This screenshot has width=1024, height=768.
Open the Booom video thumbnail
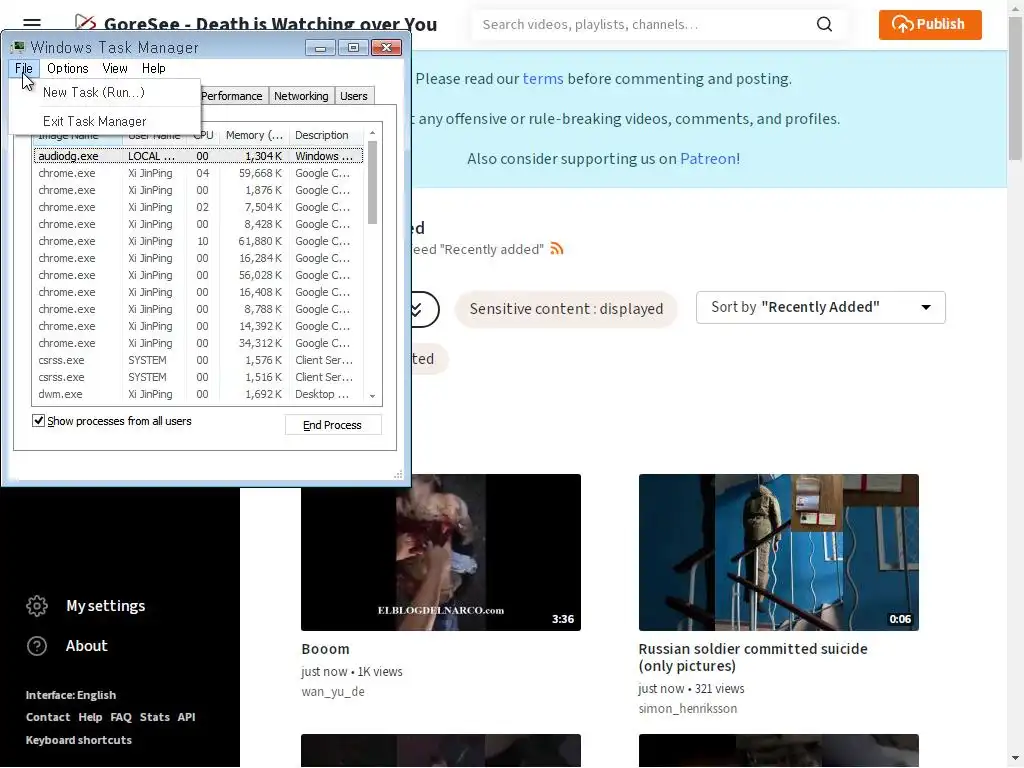point(441,552)
